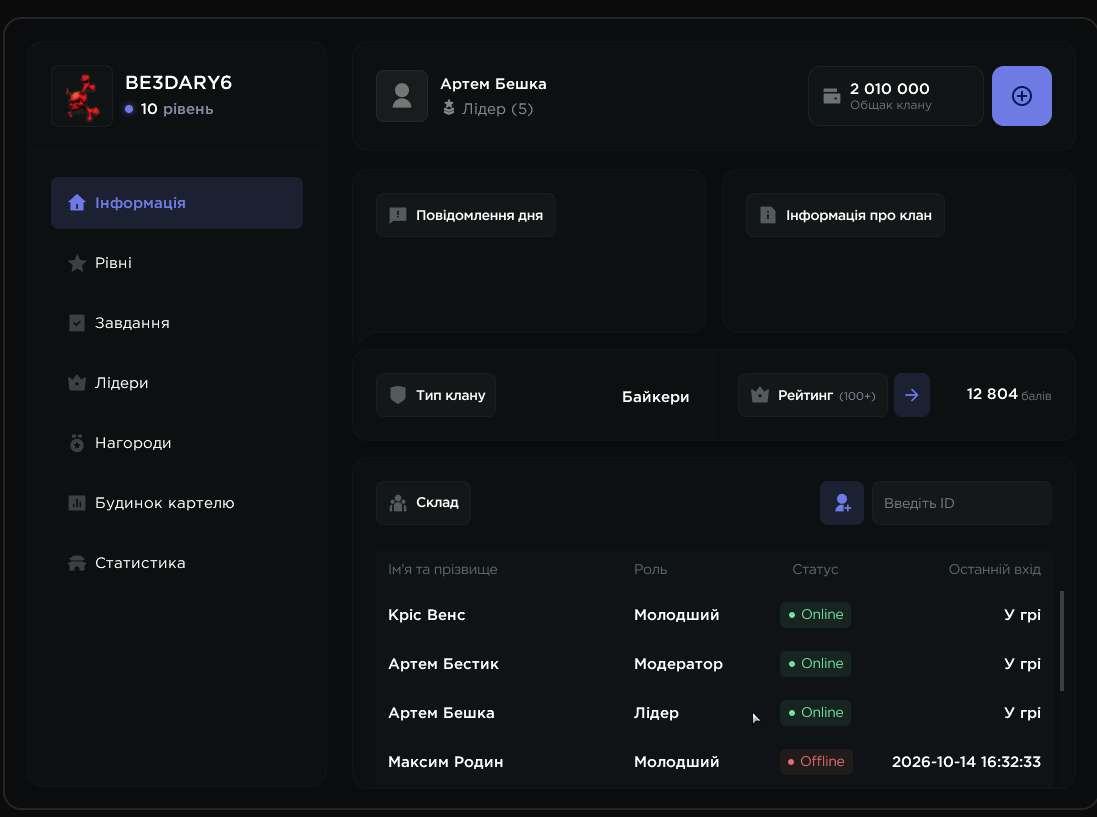Screen dimensions: 1097x817
Task: Open the Інформація menu section
Action: pos(177,203)
